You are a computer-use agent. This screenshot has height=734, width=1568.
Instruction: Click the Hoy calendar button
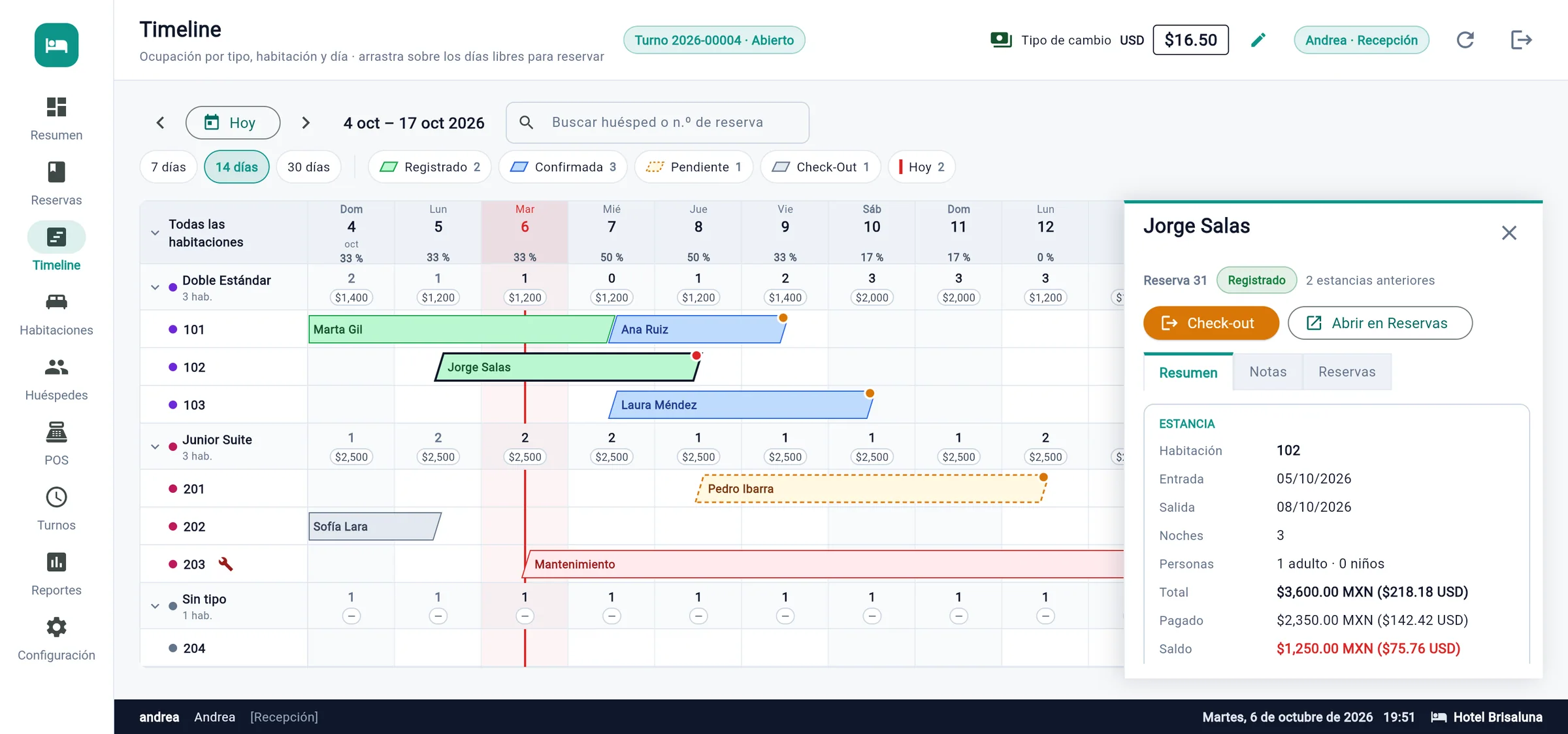[x=233, y=122]
